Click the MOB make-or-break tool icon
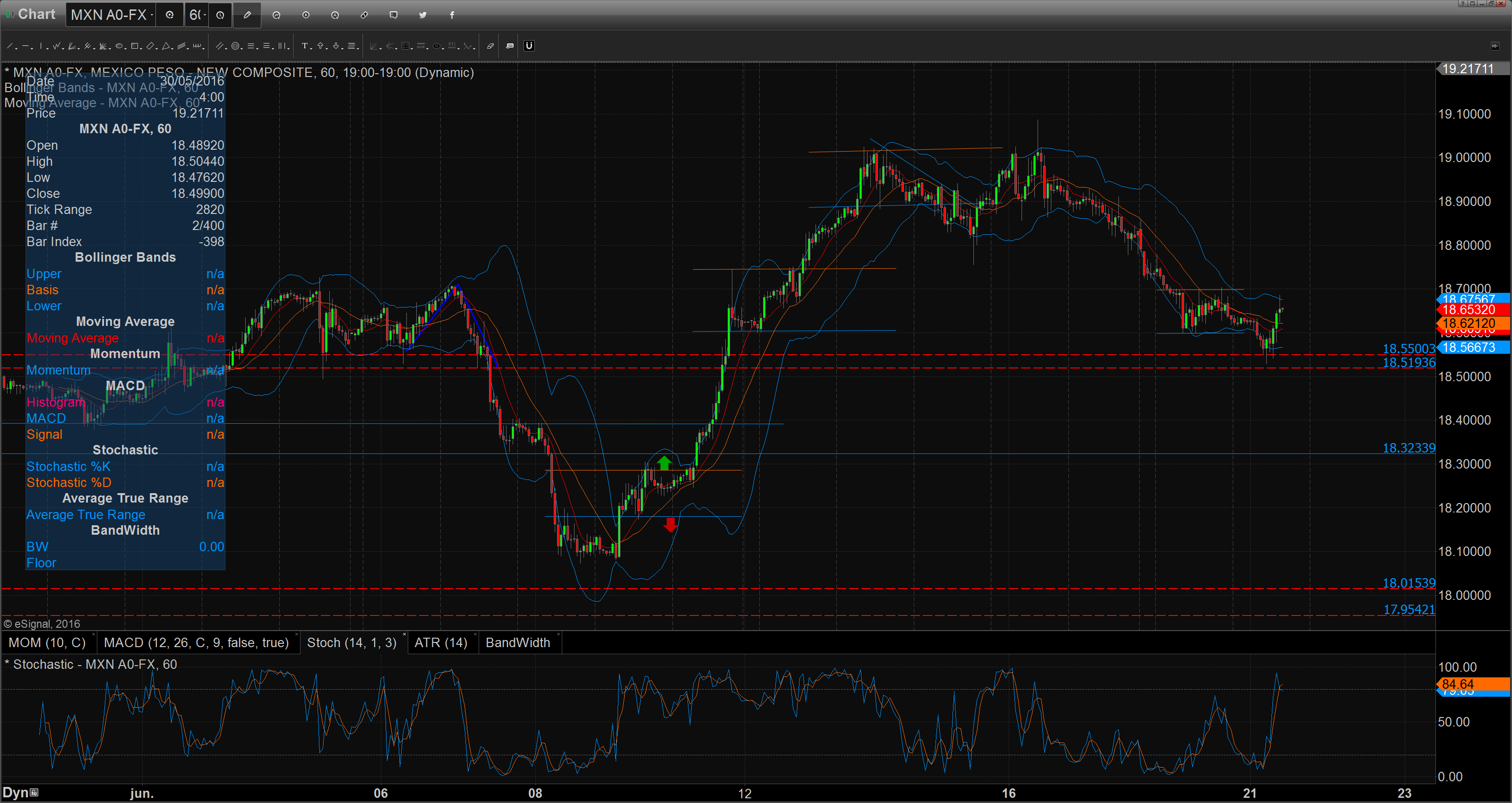 (421, 46)
